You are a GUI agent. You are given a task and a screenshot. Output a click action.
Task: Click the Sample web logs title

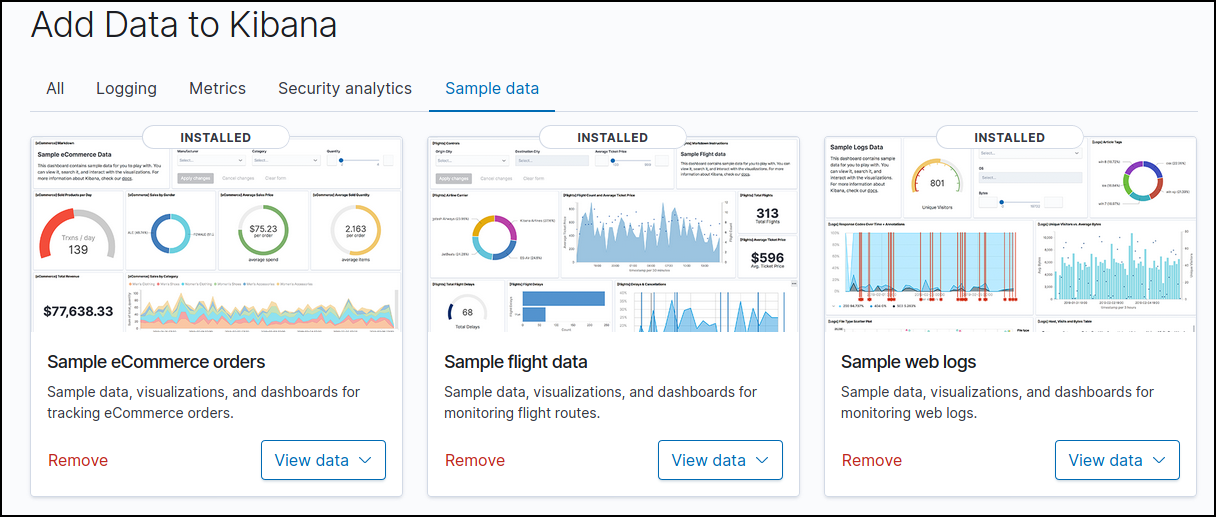pyautogui.click(x=909, y=361)
